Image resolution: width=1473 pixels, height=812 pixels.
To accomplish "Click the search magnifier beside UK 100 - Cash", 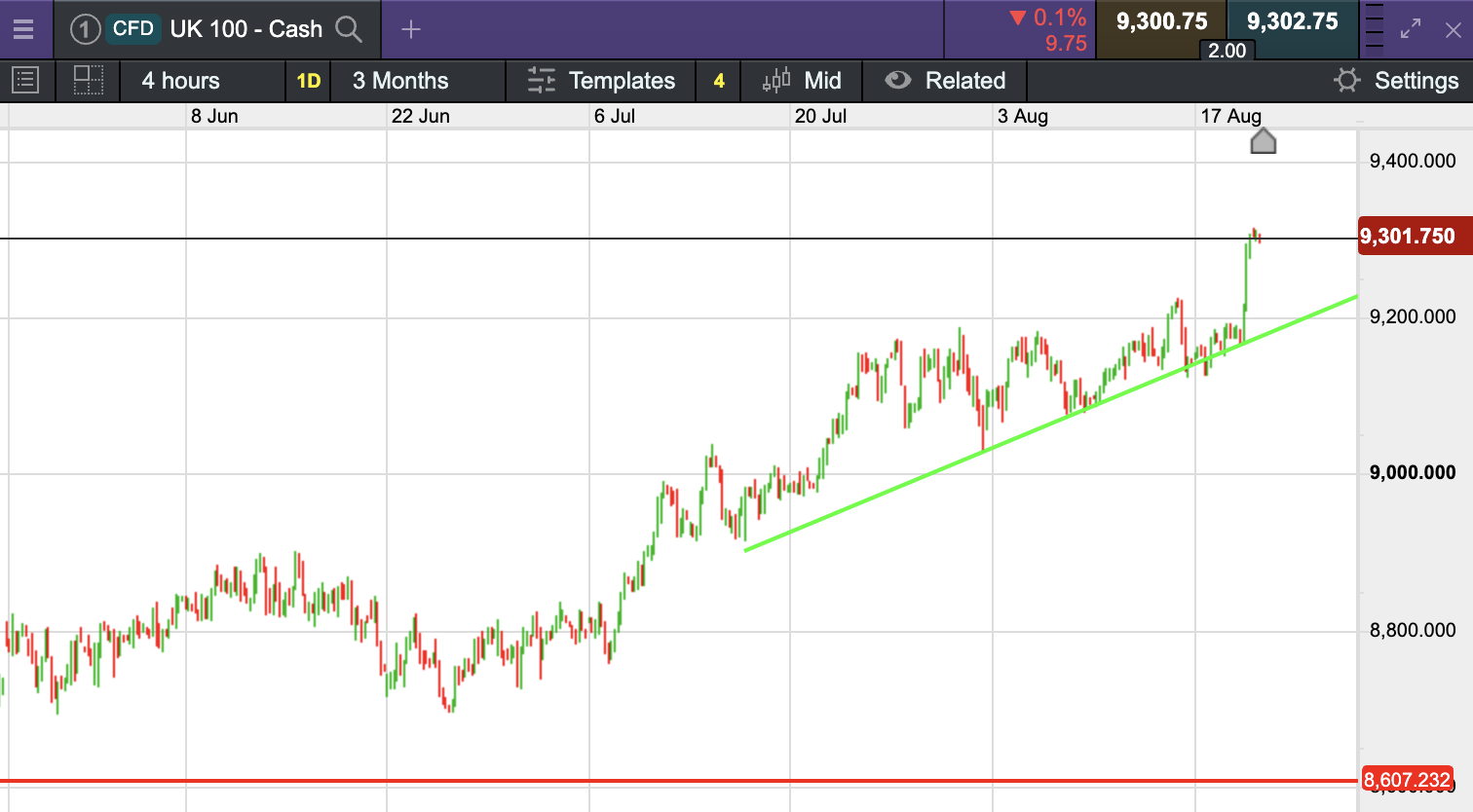I will point(349,29).
